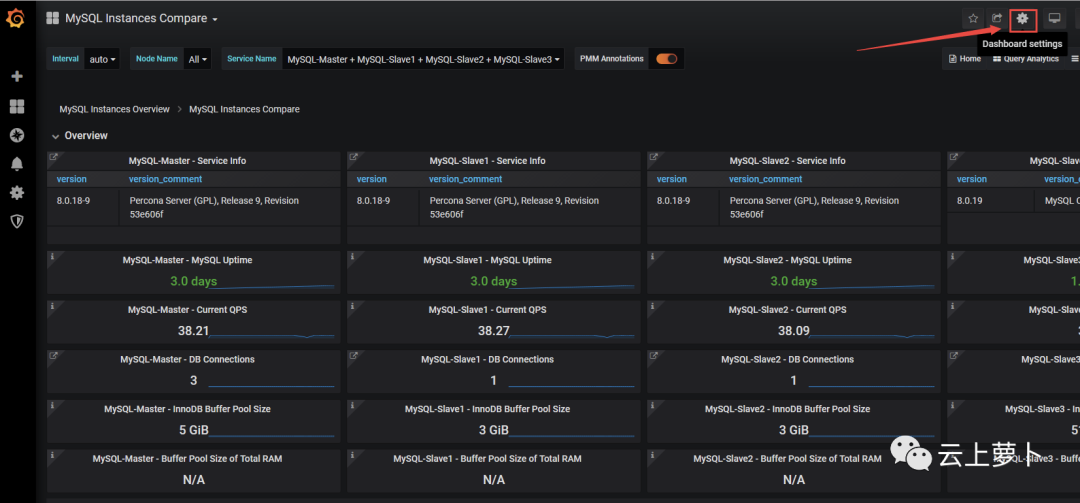1080x503 pixels.
Task: Toggle the PMM Annotations switch
Action: point(666,59)
